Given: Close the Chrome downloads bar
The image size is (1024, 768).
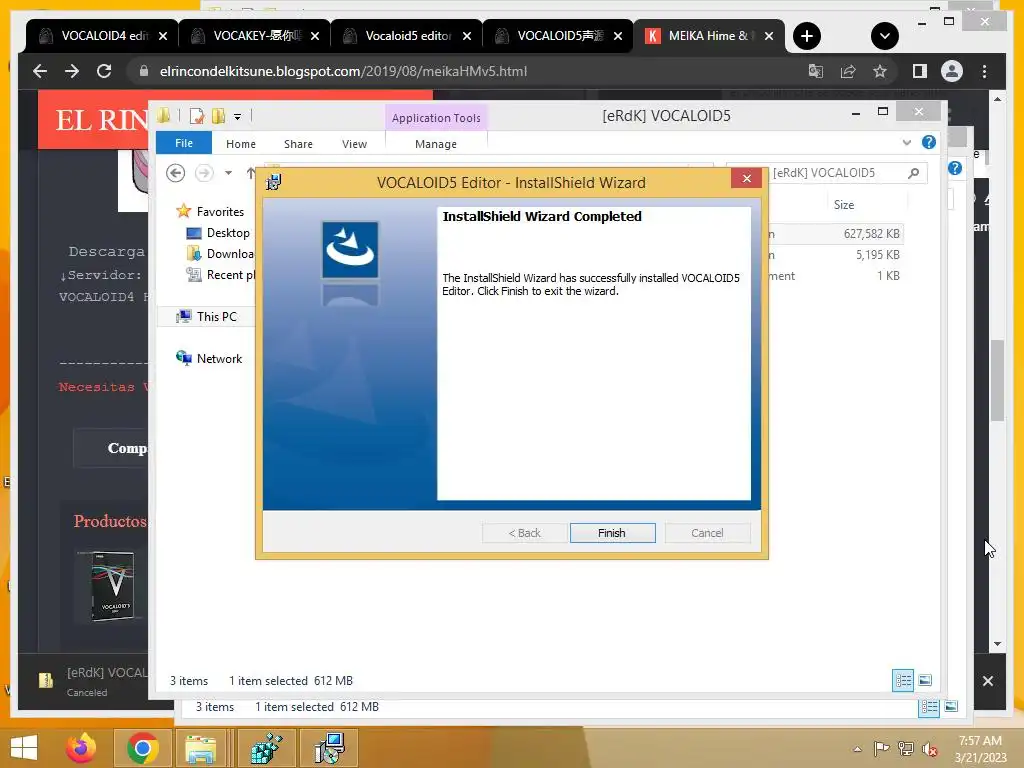Looking at the screenshot, I should tap(987, 681).
